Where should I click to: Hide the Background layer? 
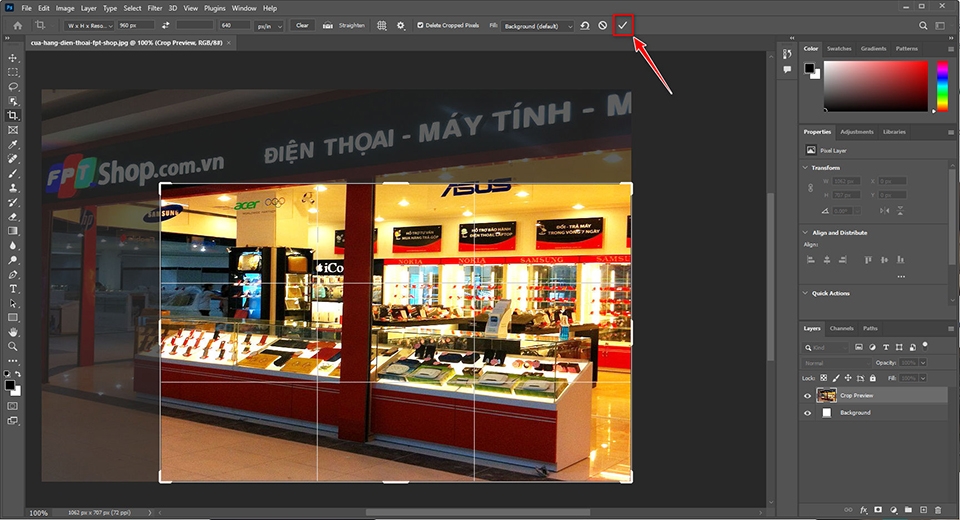[x=807, y=413]
